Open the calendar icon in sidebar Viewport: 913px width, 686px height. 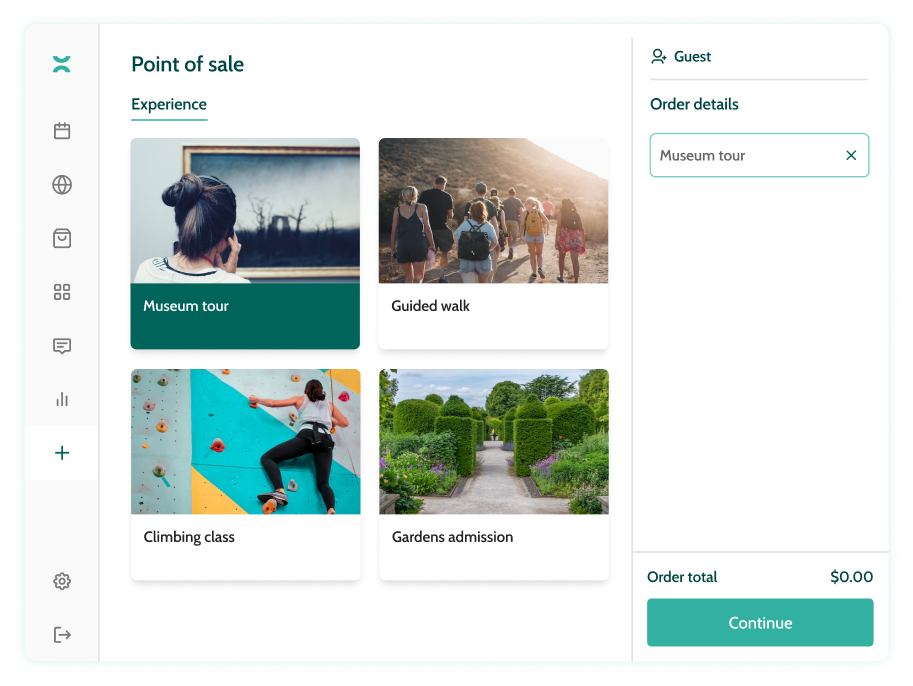click(62, 131)
